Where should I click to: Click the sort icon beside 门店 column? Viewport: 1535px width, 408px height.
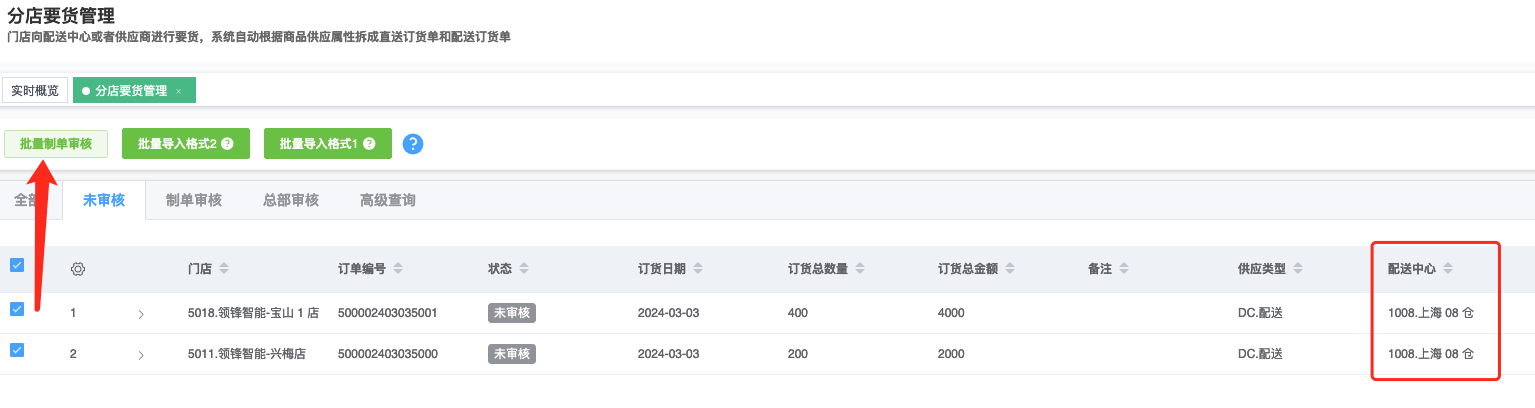coord(224,269)
